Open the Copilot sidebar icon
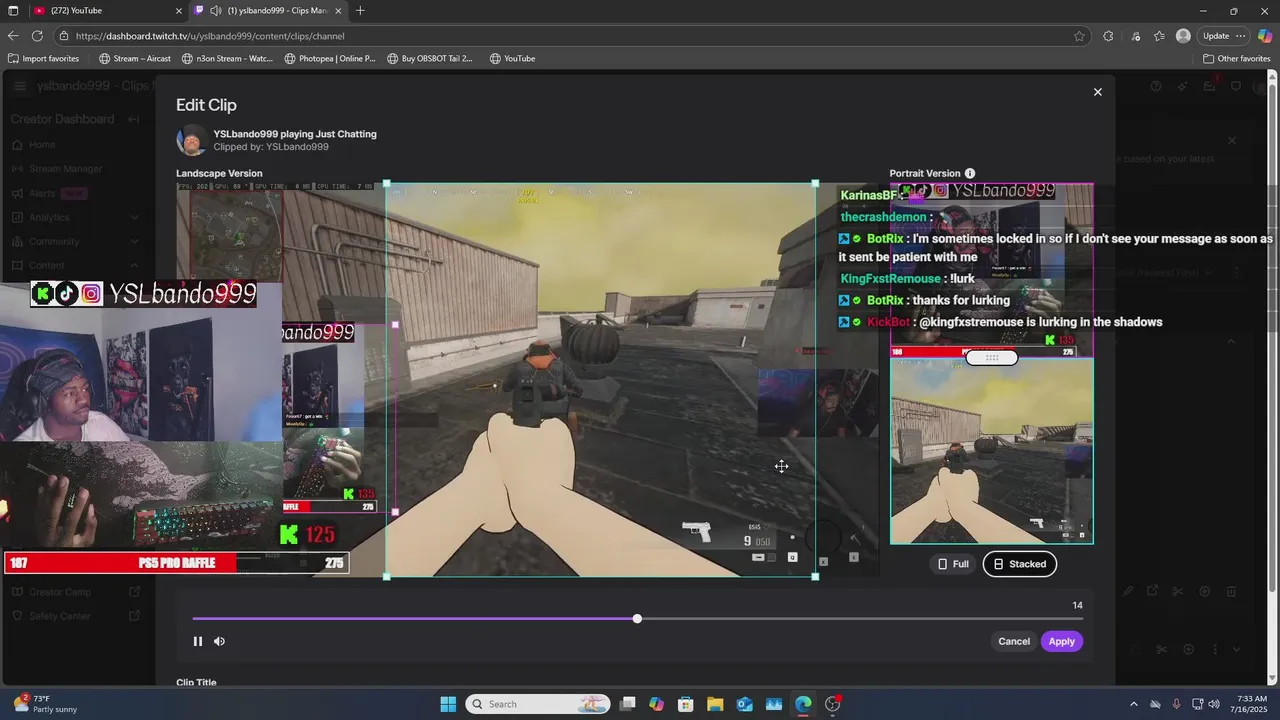Viewport: 1280px width, 720px height. (x=1265, y=36)
